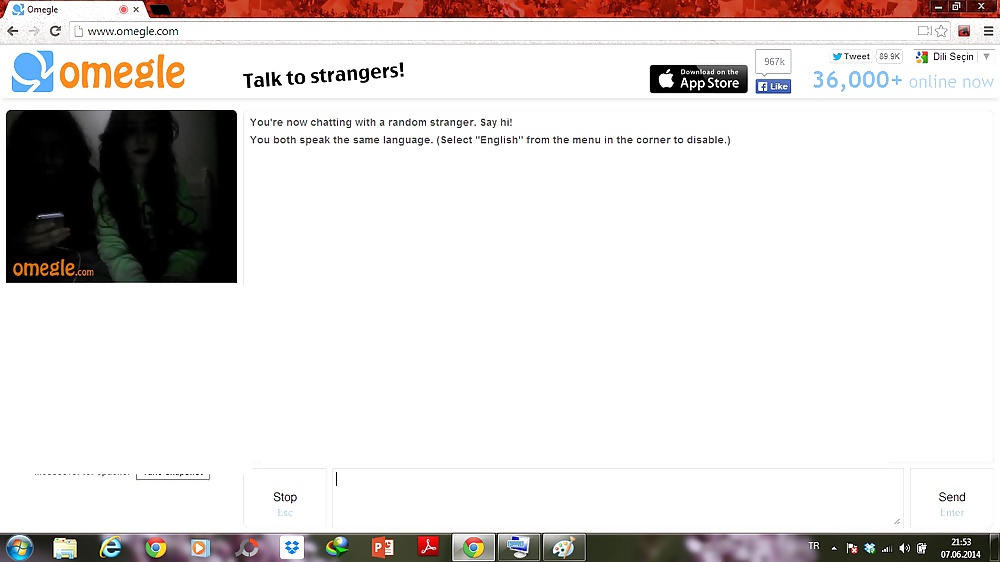This screenshot has width=1000, height=562.
Task: Open a new tab next to Omegle
Action: click(160, 10)
